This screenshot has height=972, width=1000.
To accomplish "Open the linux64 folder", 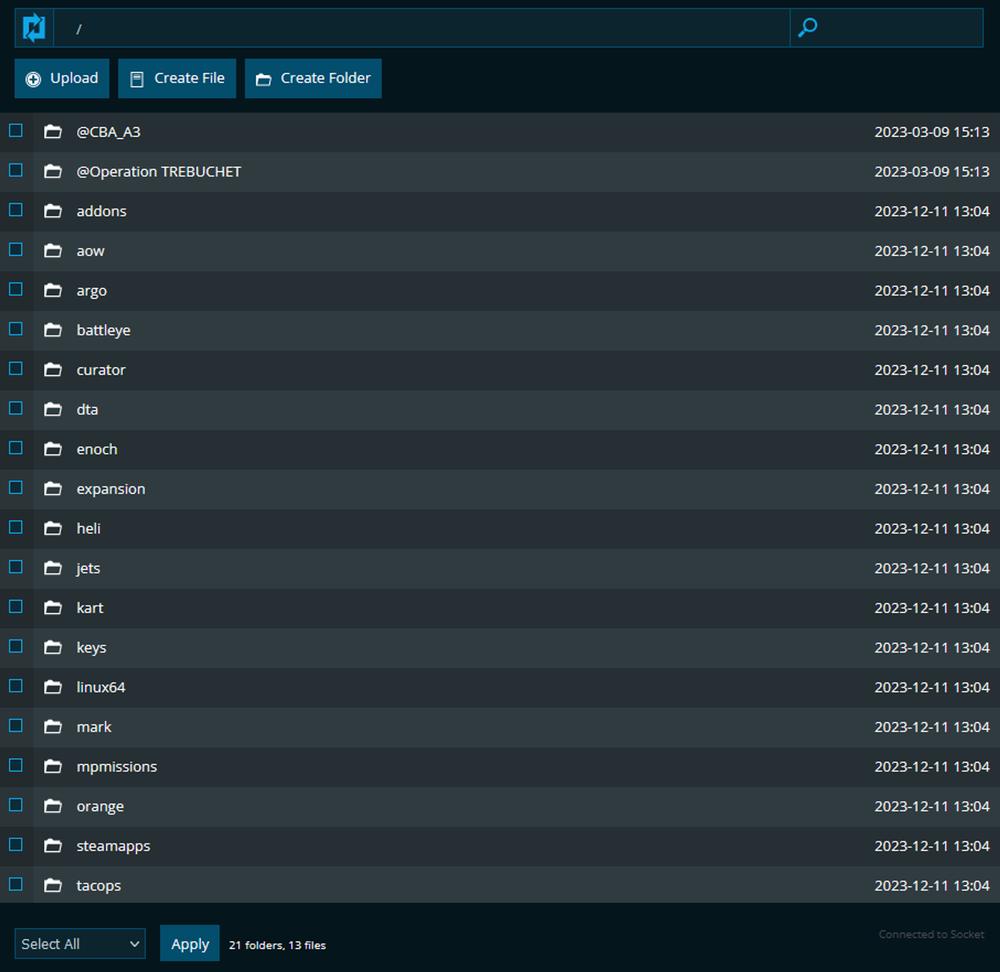I will point(99,687).
